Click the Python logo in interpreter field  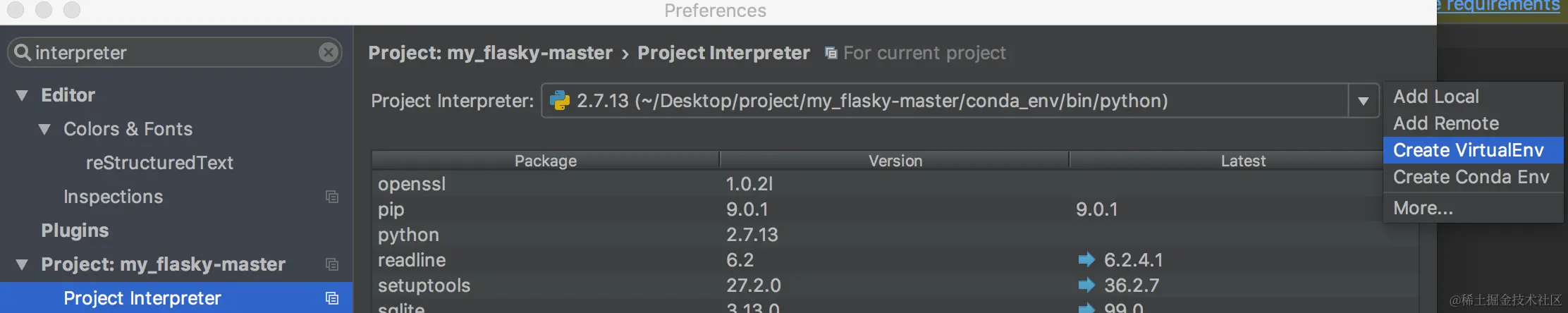click(x=560, y=101)
